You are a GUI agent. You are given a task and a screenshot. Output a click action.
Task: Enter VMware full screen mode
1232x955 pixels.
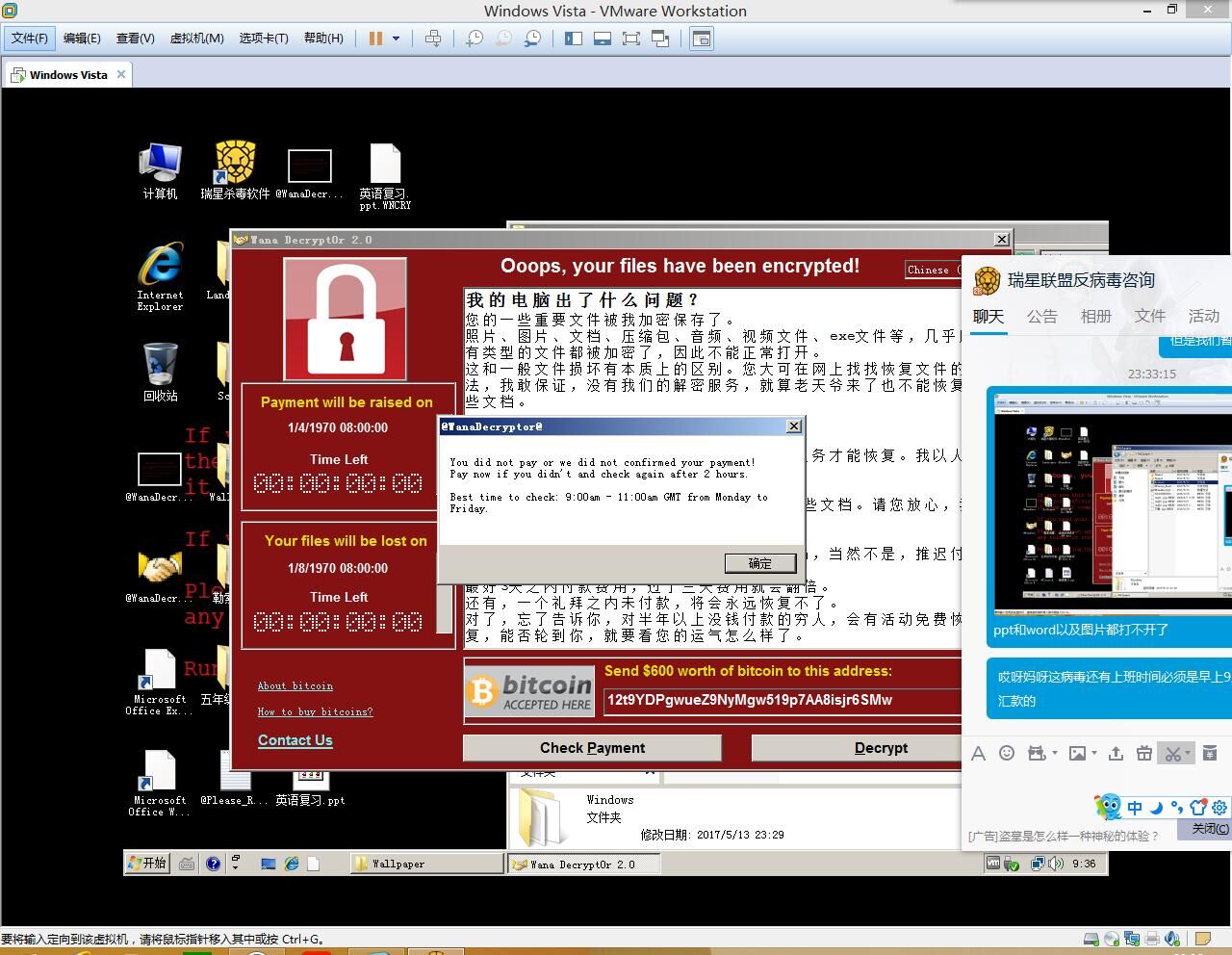pyautogui.click(x=631, y=39)
